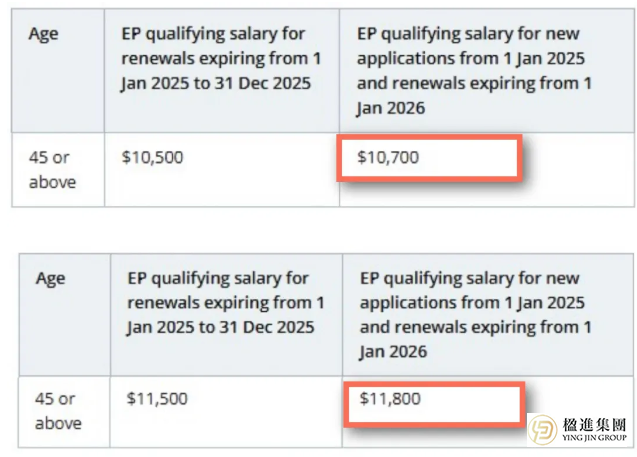Select the highlighted $11,800 cell
Image resolution: width=637 pixels, height=457 pixels.
click(x=434, y=402)
